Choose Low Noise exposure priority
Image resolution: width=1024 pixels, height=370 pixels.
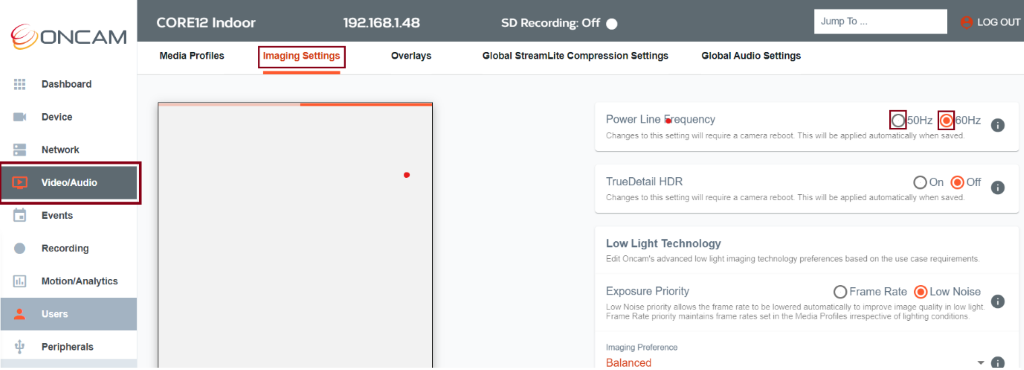920,291
